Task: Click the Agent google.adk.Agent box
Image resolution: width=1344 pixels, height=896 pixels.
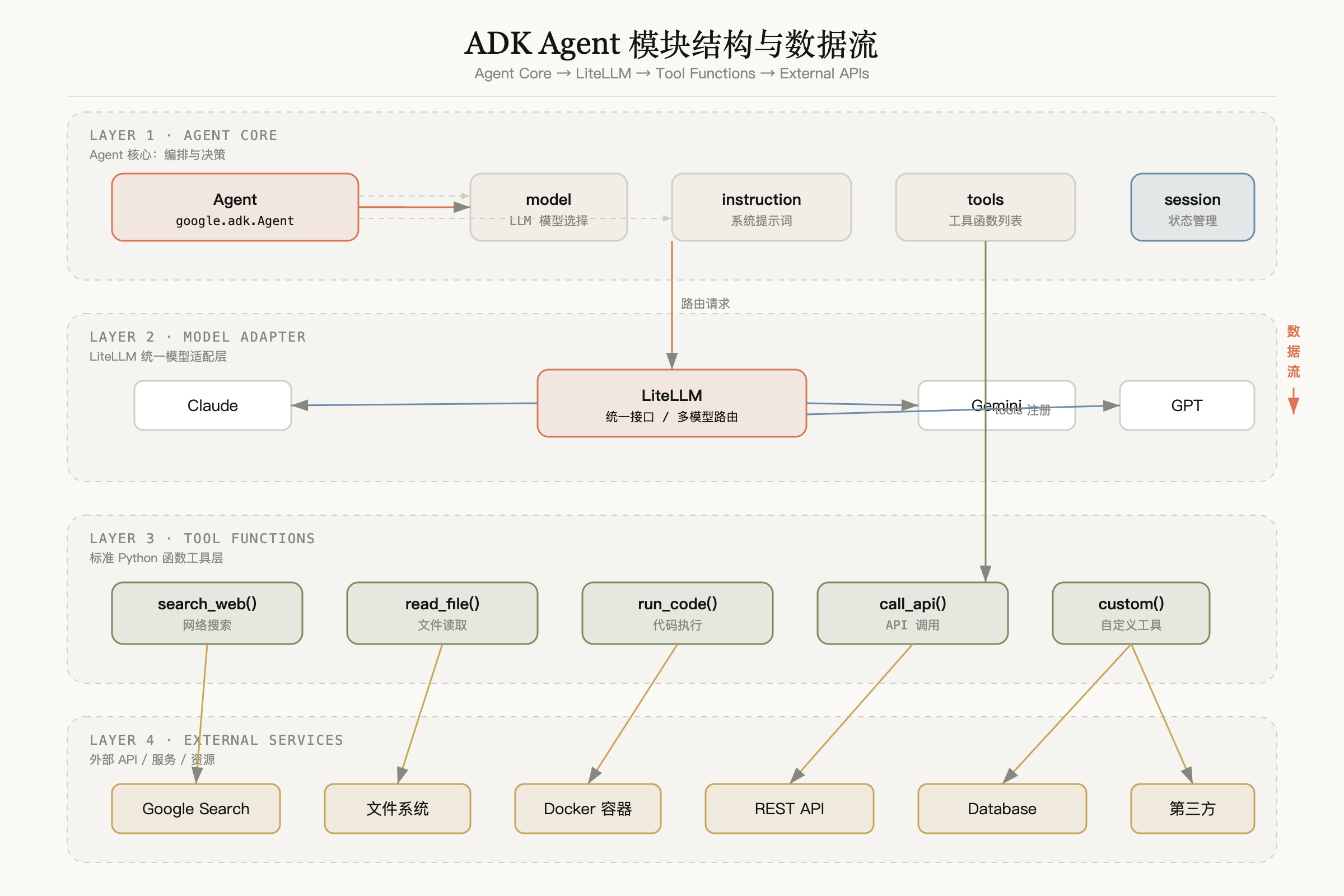Action: [235, 207]
